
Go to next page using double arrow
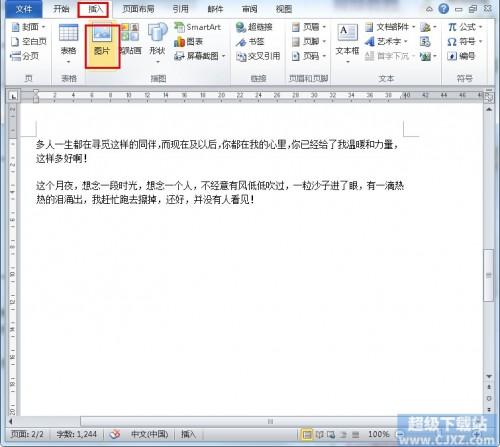point(489,409)
